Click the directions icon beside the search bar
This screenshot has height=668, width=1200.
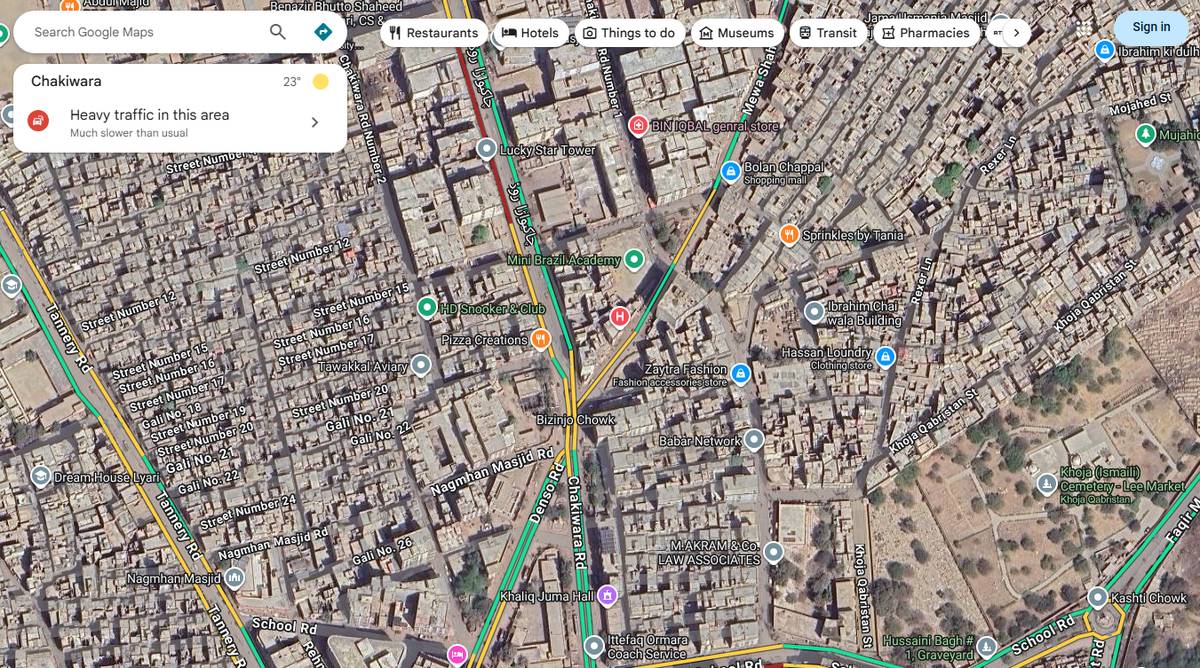click(322, 32)
